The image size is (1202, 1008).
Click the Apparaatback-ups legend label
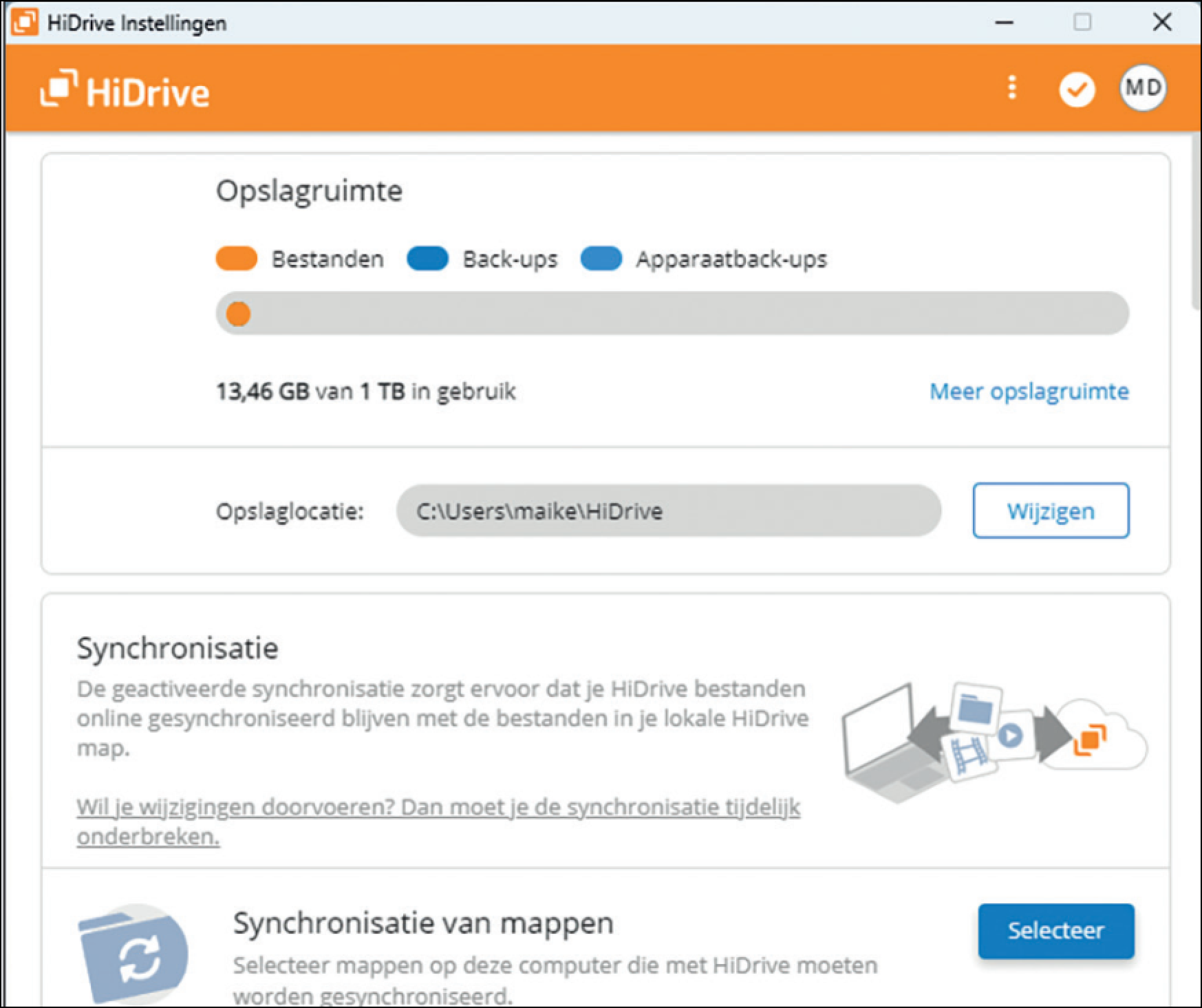[x=731, y=259]
